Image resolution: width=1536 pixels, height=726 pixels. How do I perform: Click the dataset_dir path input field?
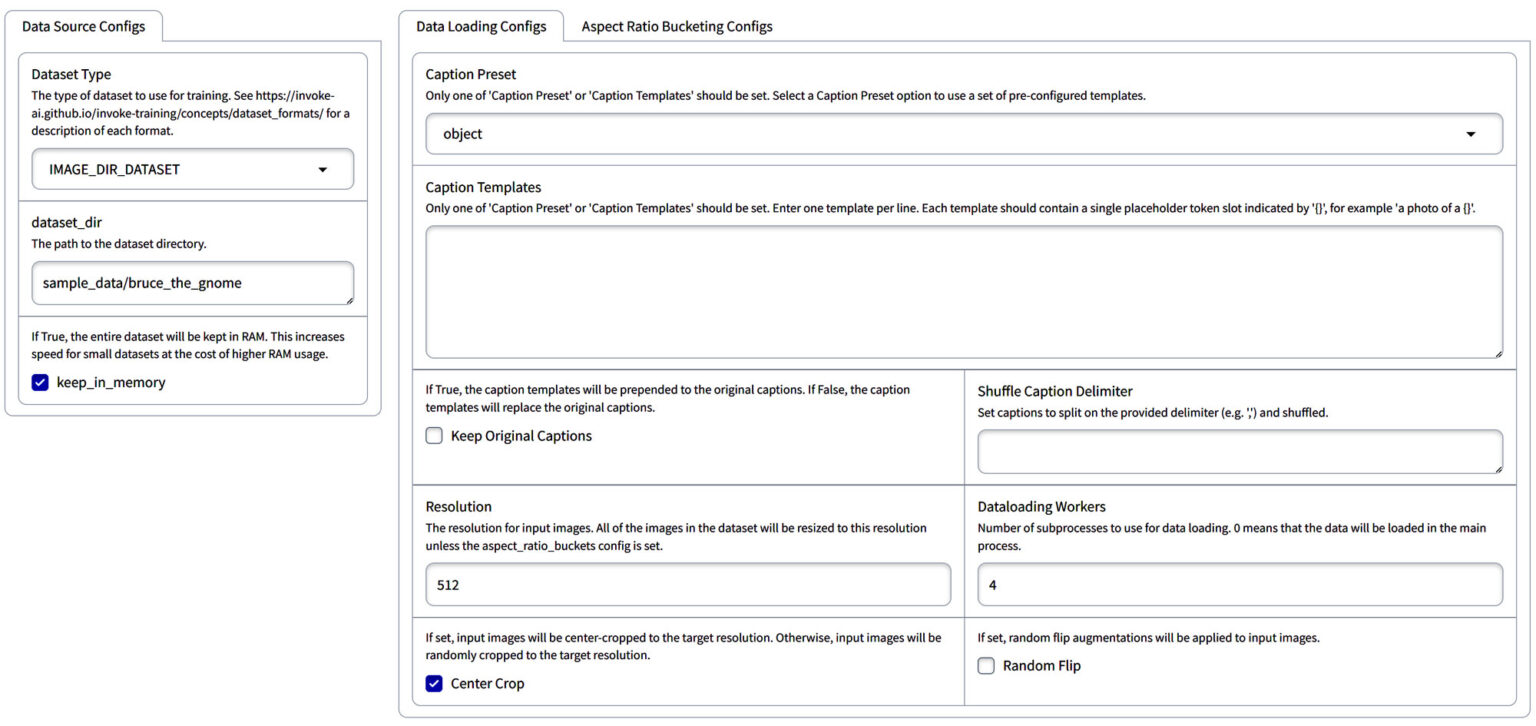pyautogui.click(x=193, y=283)
